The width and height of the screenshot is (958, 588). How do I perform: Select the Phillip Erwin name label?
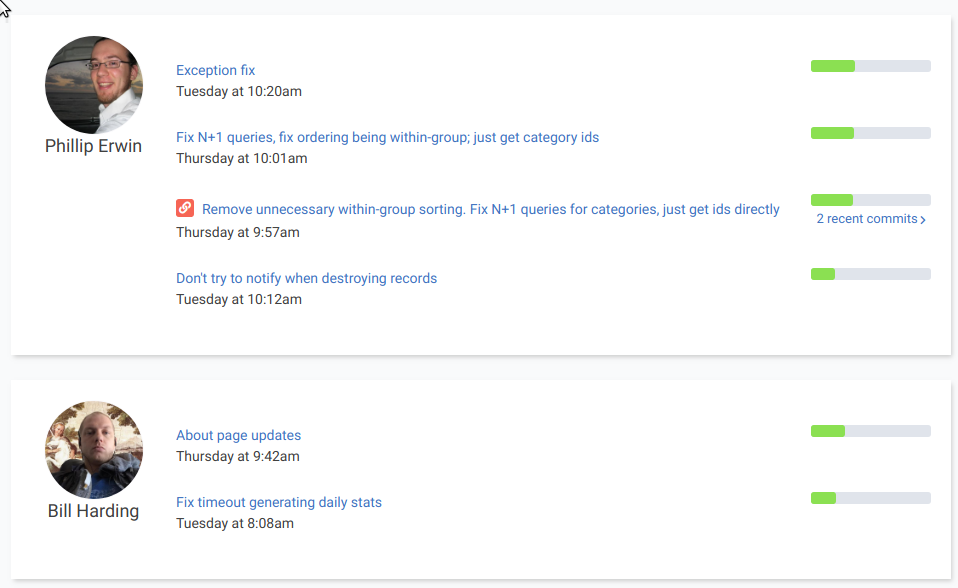pos(94,146)
